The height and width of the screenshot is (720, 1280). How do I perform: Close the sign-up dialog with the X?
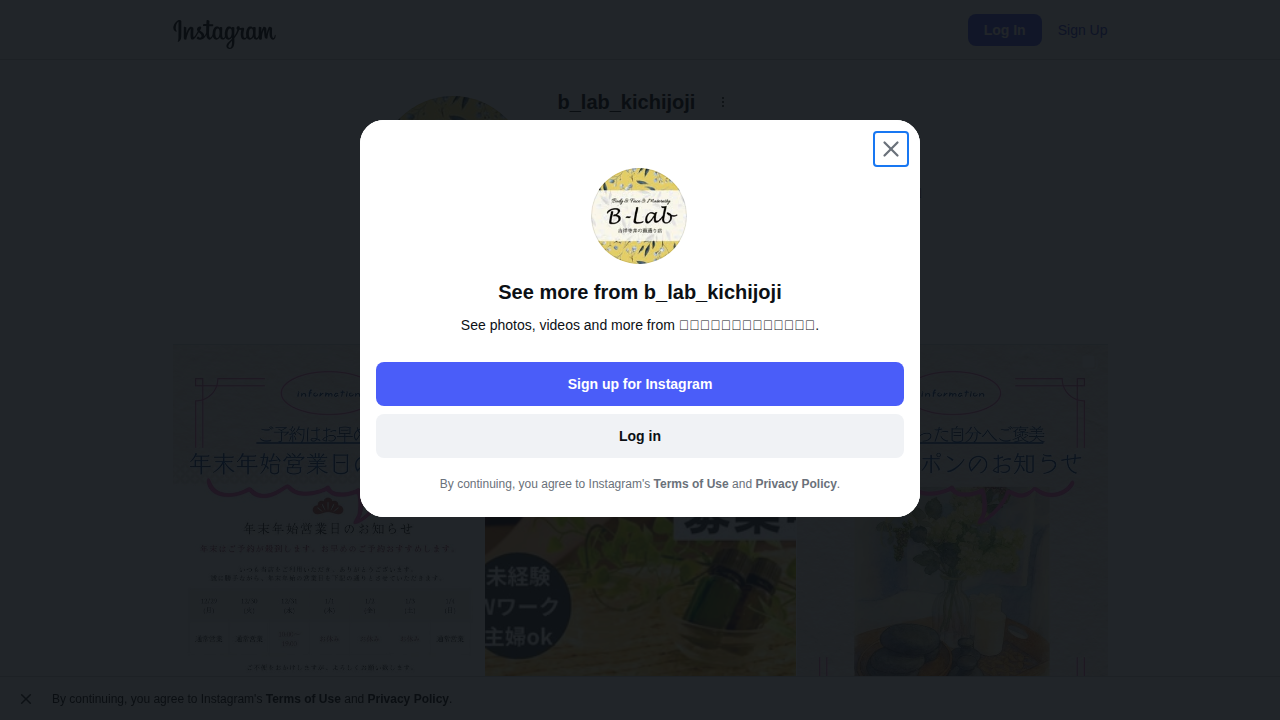(x=891, y=149)
